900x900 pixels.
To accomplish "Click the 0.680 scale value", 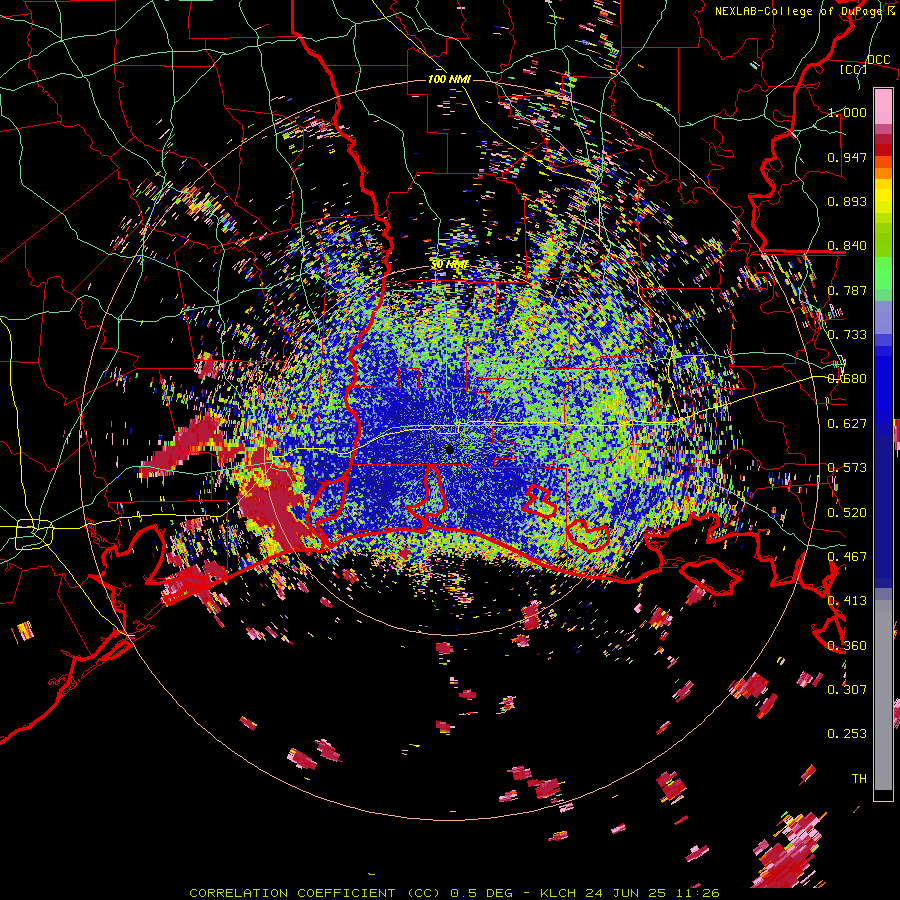I will [x=847, y=379].
